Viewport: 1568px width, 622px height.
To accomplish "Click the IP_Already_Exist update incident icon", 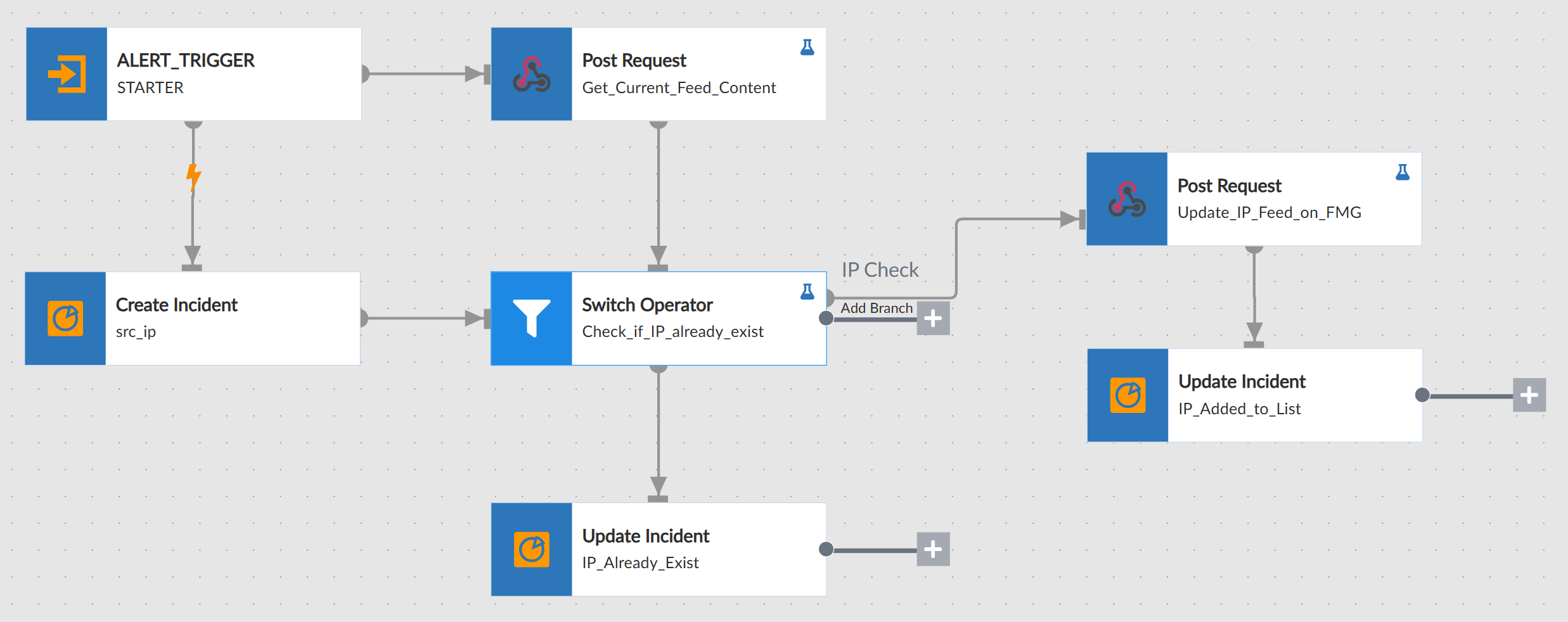I will [x=532, y=549].
